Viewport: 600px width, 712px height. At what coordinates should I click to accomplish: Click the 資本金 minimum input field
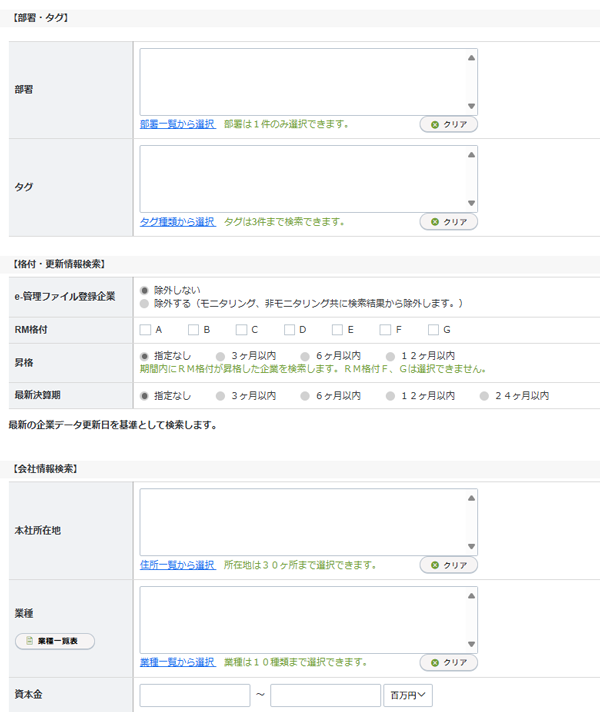195,695
